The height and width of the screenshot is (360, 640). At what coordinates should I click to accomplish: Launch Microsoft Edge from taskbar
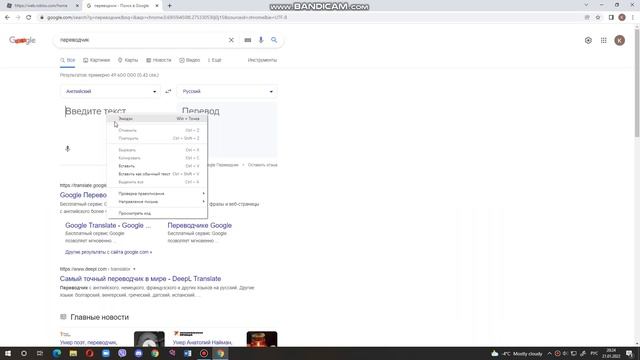[57, 353]
